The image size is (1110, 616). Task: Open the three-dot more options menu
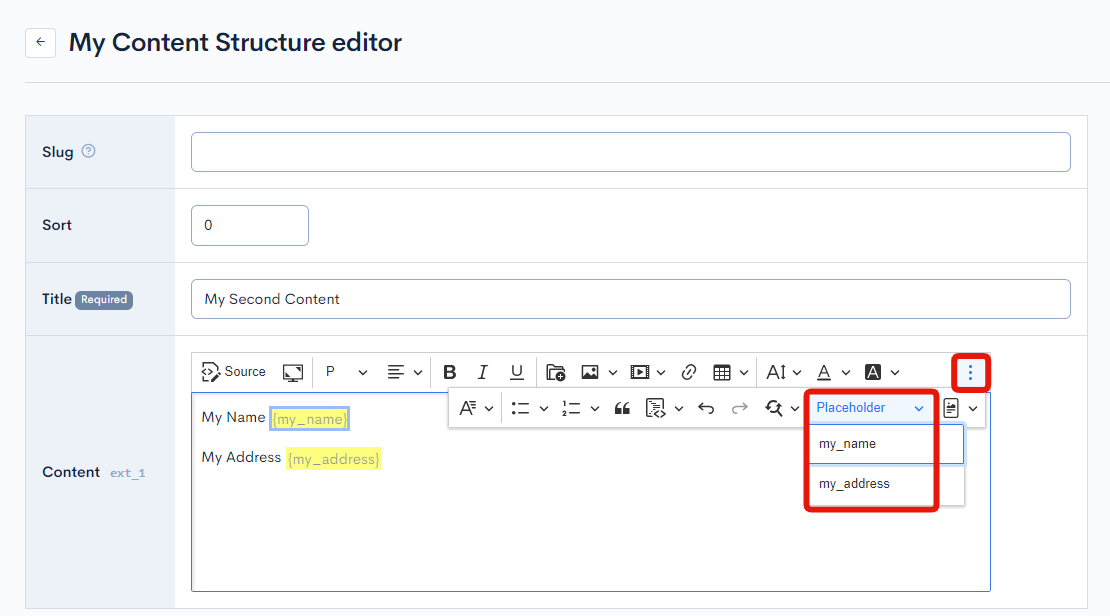point(970,371)
